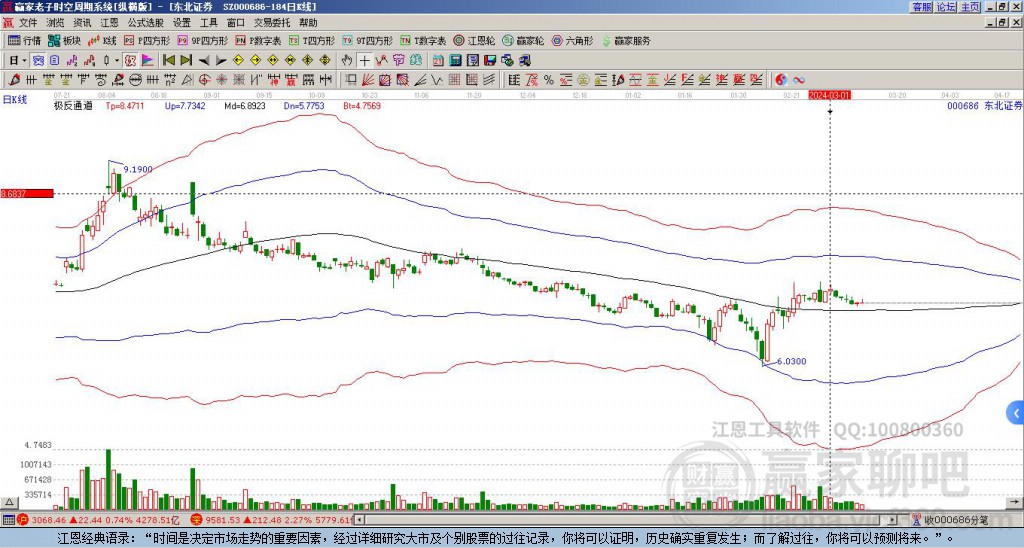Open the 9T四方形 tool
This screenshot has width=1024, height=548.
pyautogui.click(x=368, y=40)
